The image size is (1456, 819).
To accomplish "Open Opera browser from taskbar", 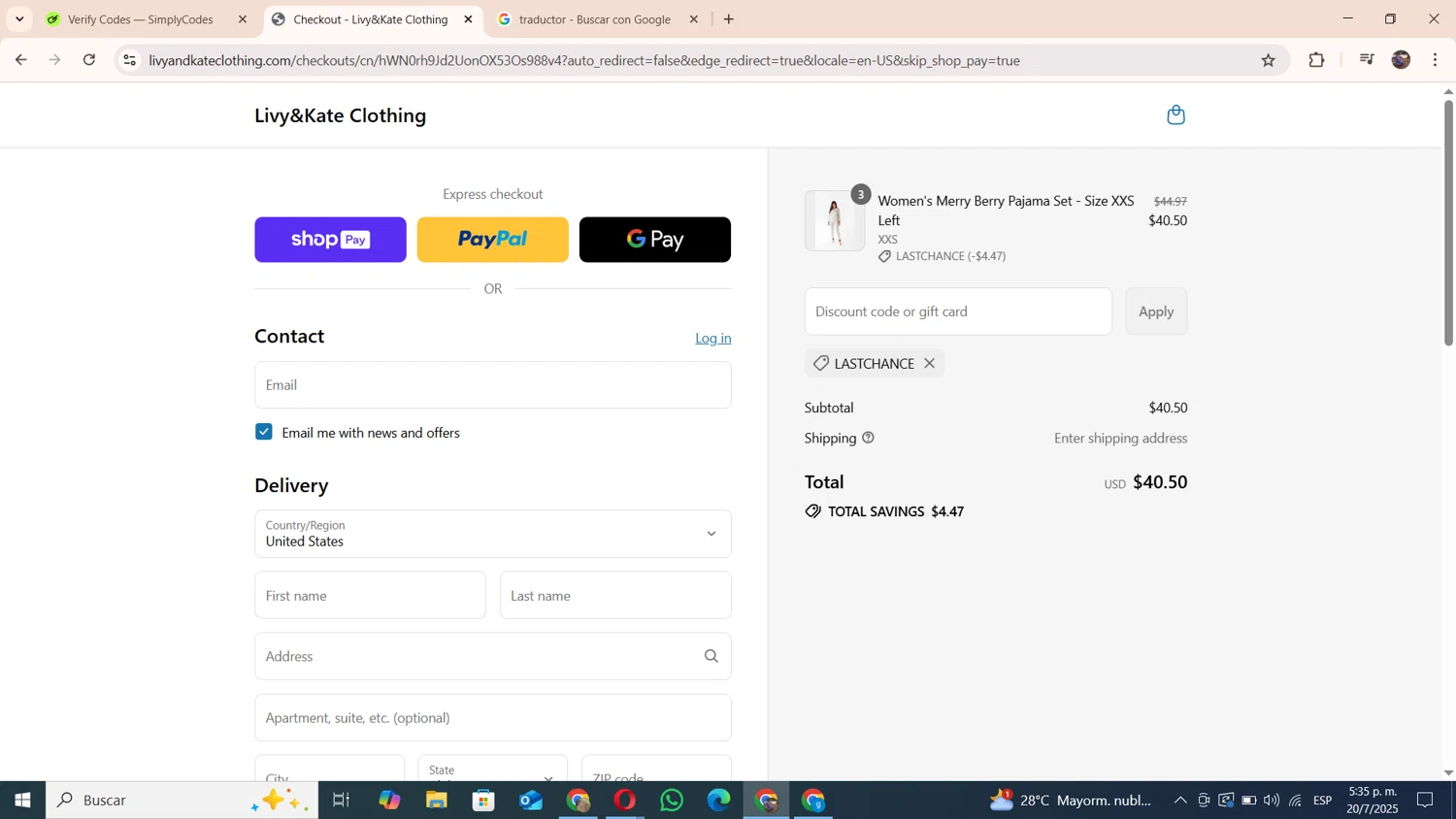I will pos(625,801).
